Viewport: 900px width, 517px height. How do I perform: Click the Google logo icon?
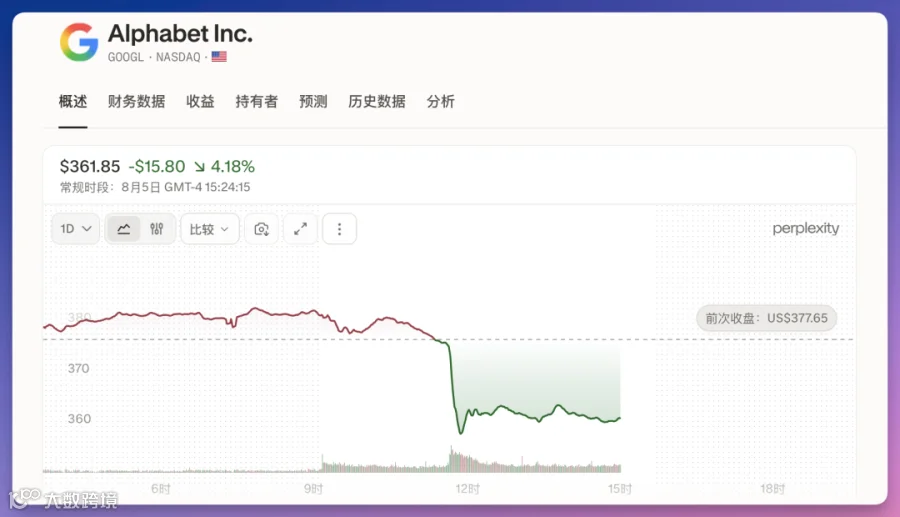(79, 42)
